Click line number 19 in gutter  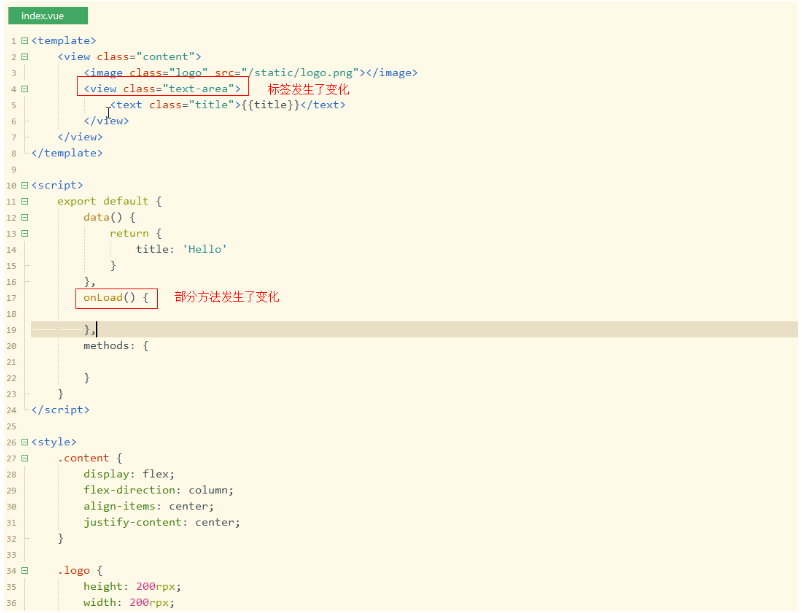11,330
